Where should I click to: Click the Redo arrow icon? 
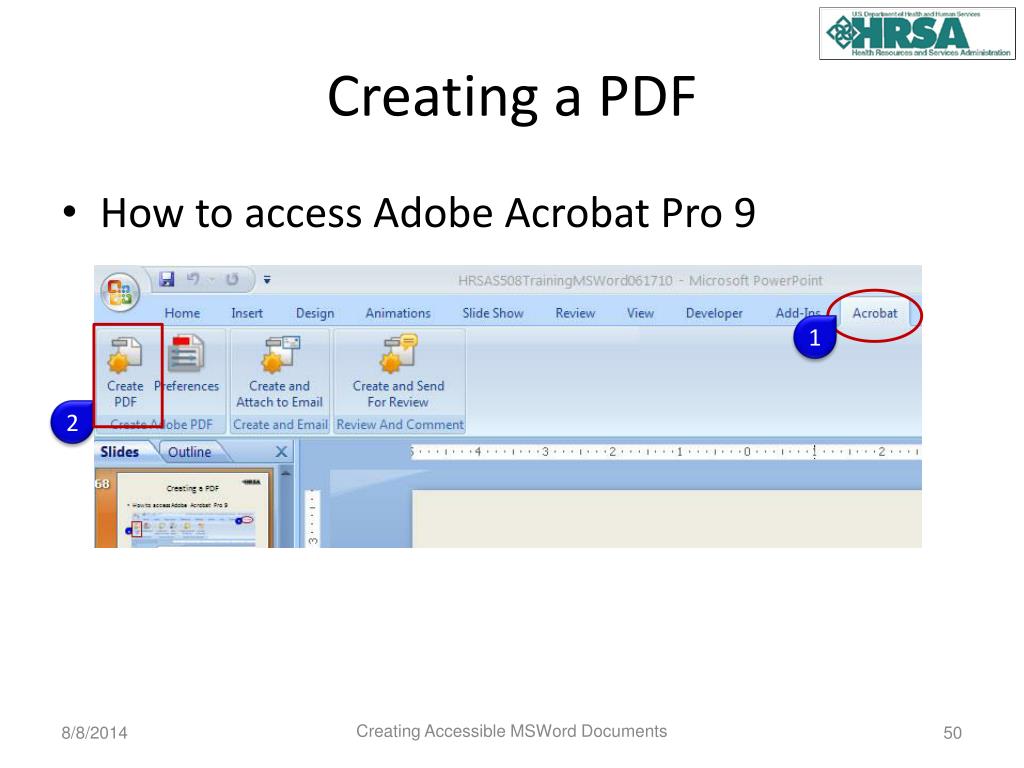[232, 280]
